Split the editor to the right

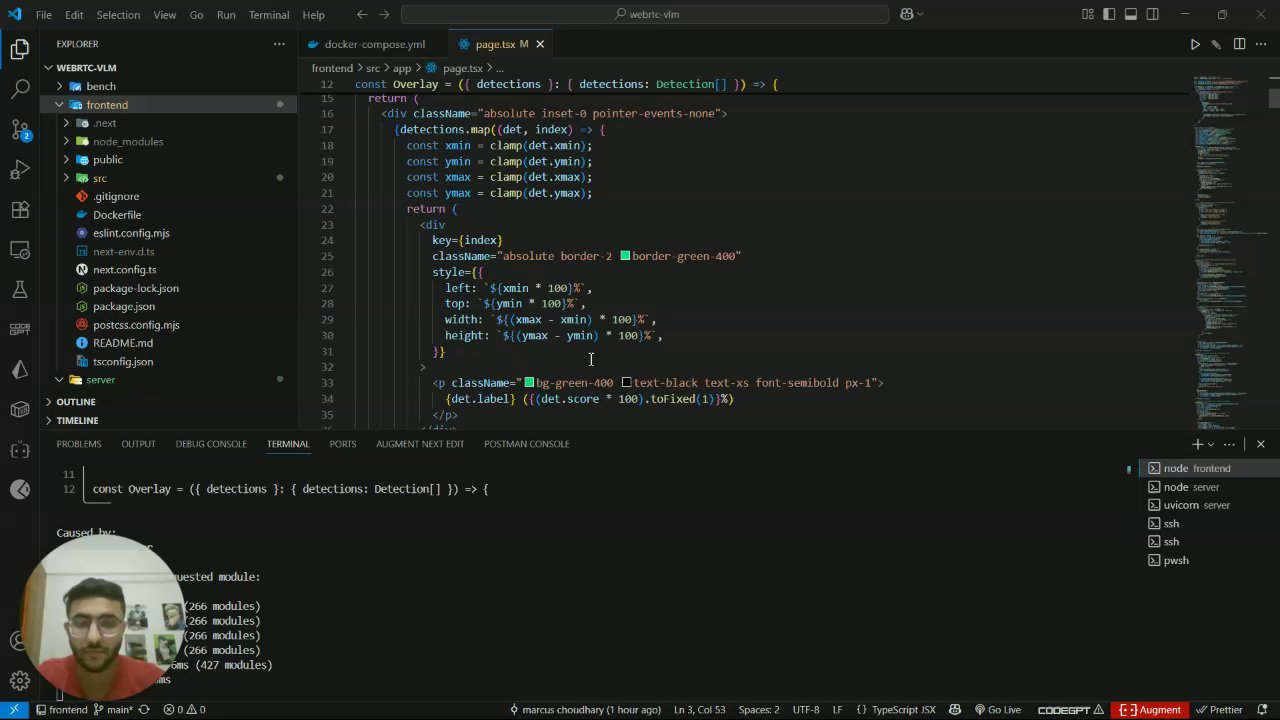1239,44
